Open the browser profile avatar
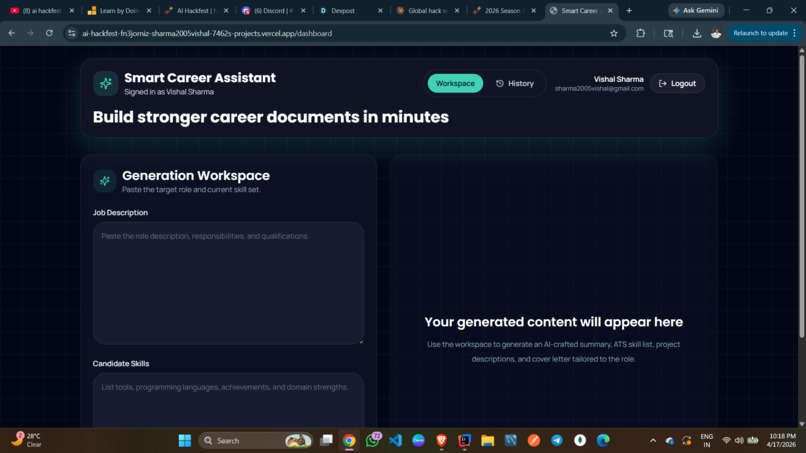Screen dimensions: 806x453 click(x=716, y=33)
